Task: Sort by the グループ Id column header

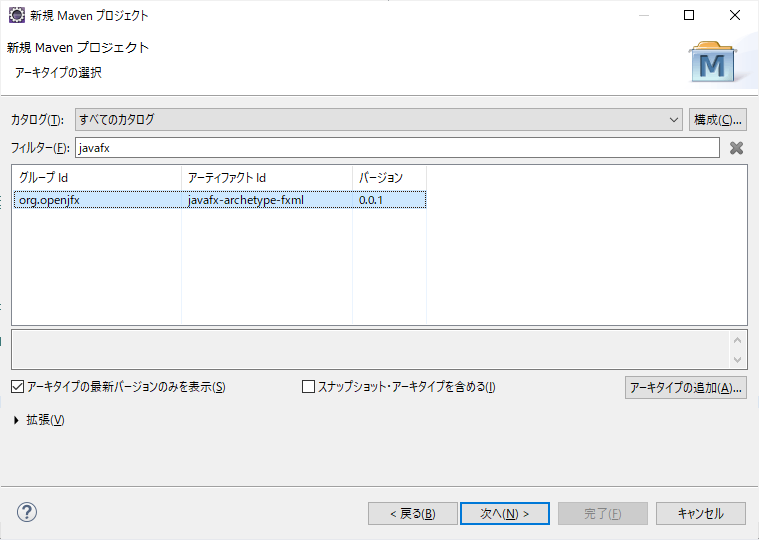Action: tap(97, 178)
